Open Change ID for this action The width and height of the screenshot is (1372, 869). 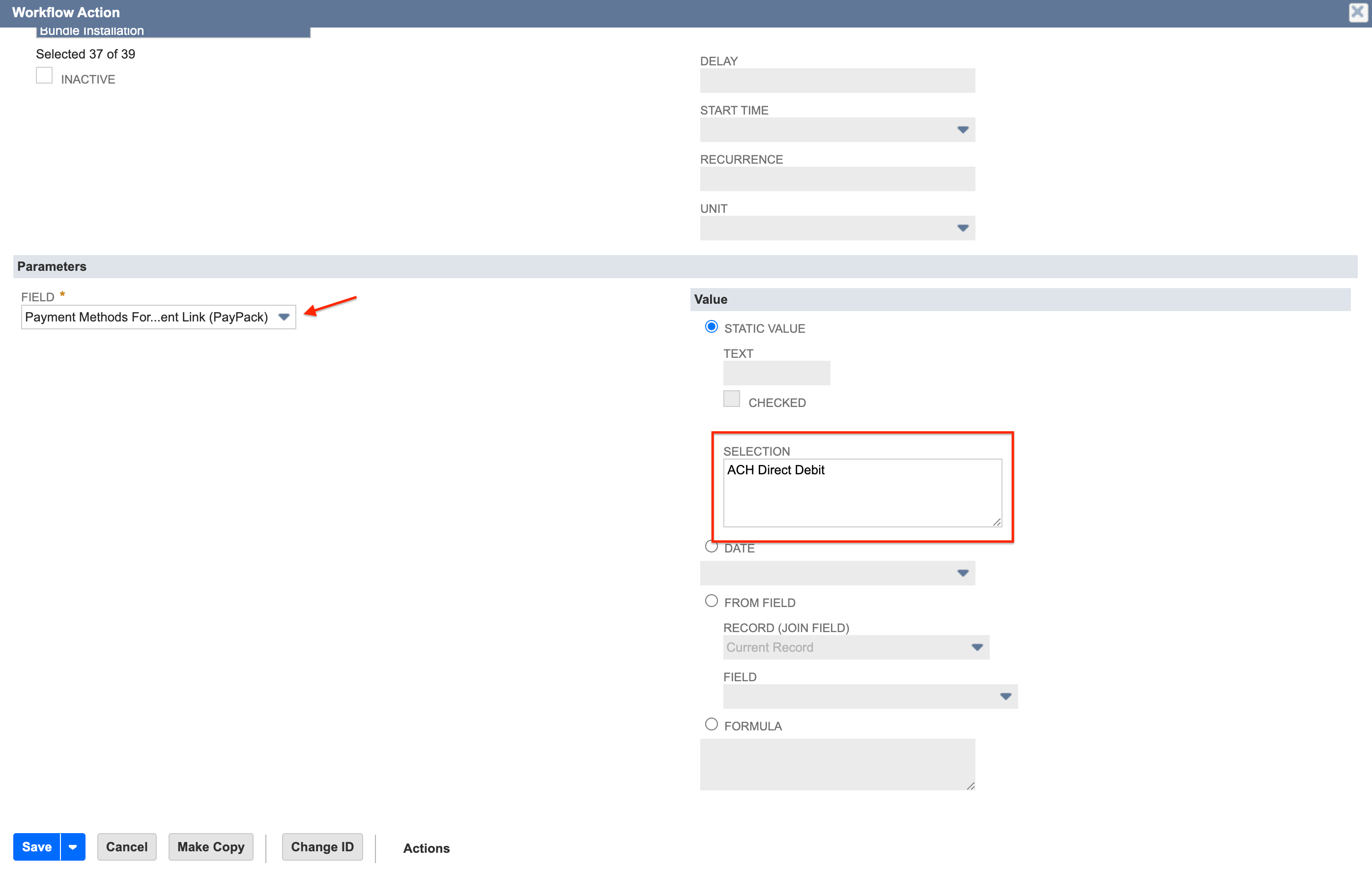click(x=322, y=847)
